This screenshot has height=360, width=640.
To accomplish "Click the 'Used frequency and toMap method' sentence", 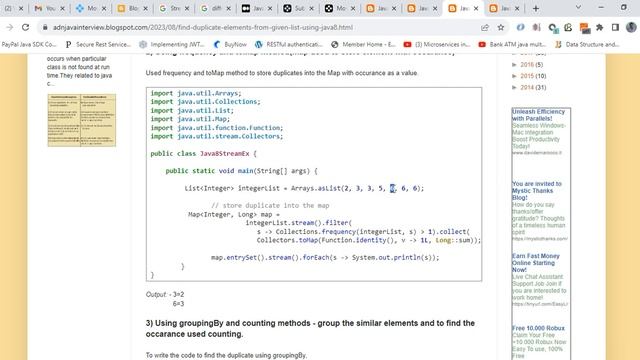I will pos(282,73).
